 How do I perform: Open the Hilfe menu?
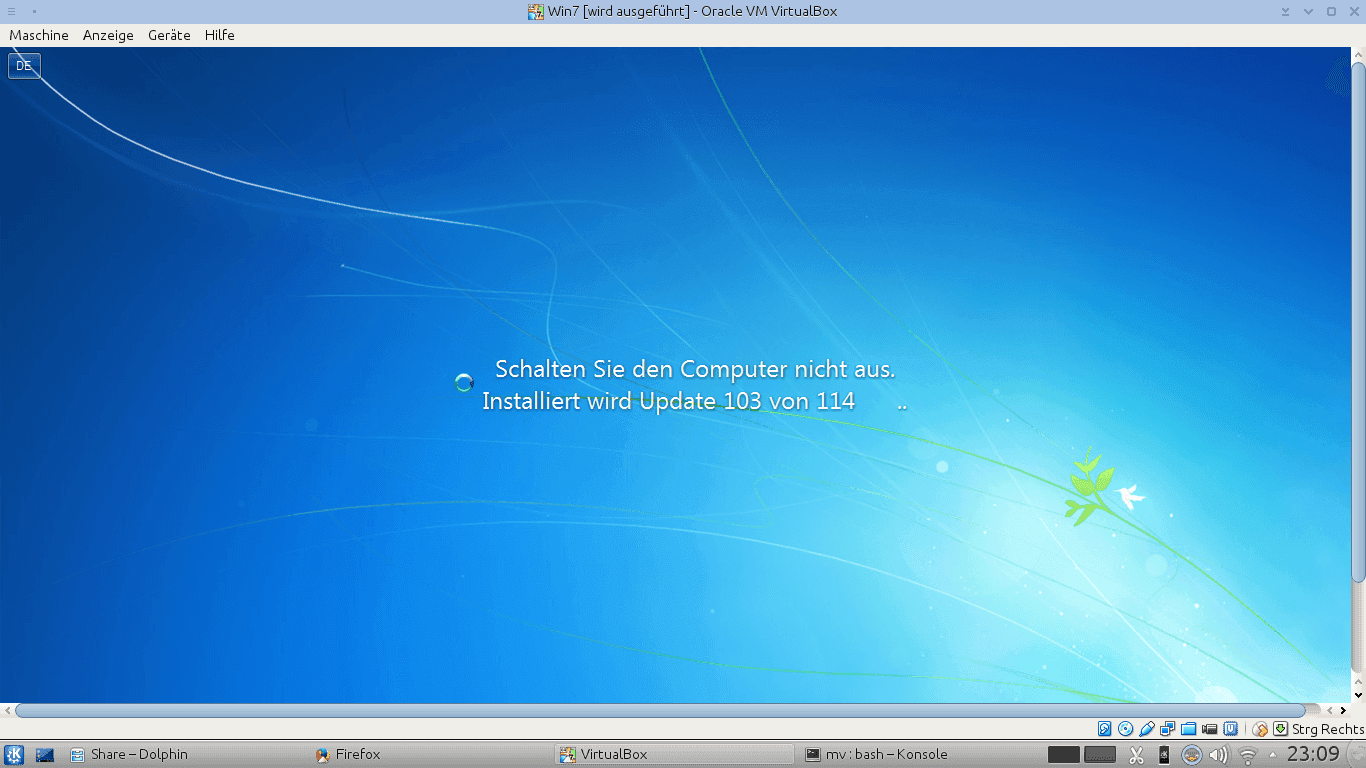pyautogui.click(x=219, y=35)
